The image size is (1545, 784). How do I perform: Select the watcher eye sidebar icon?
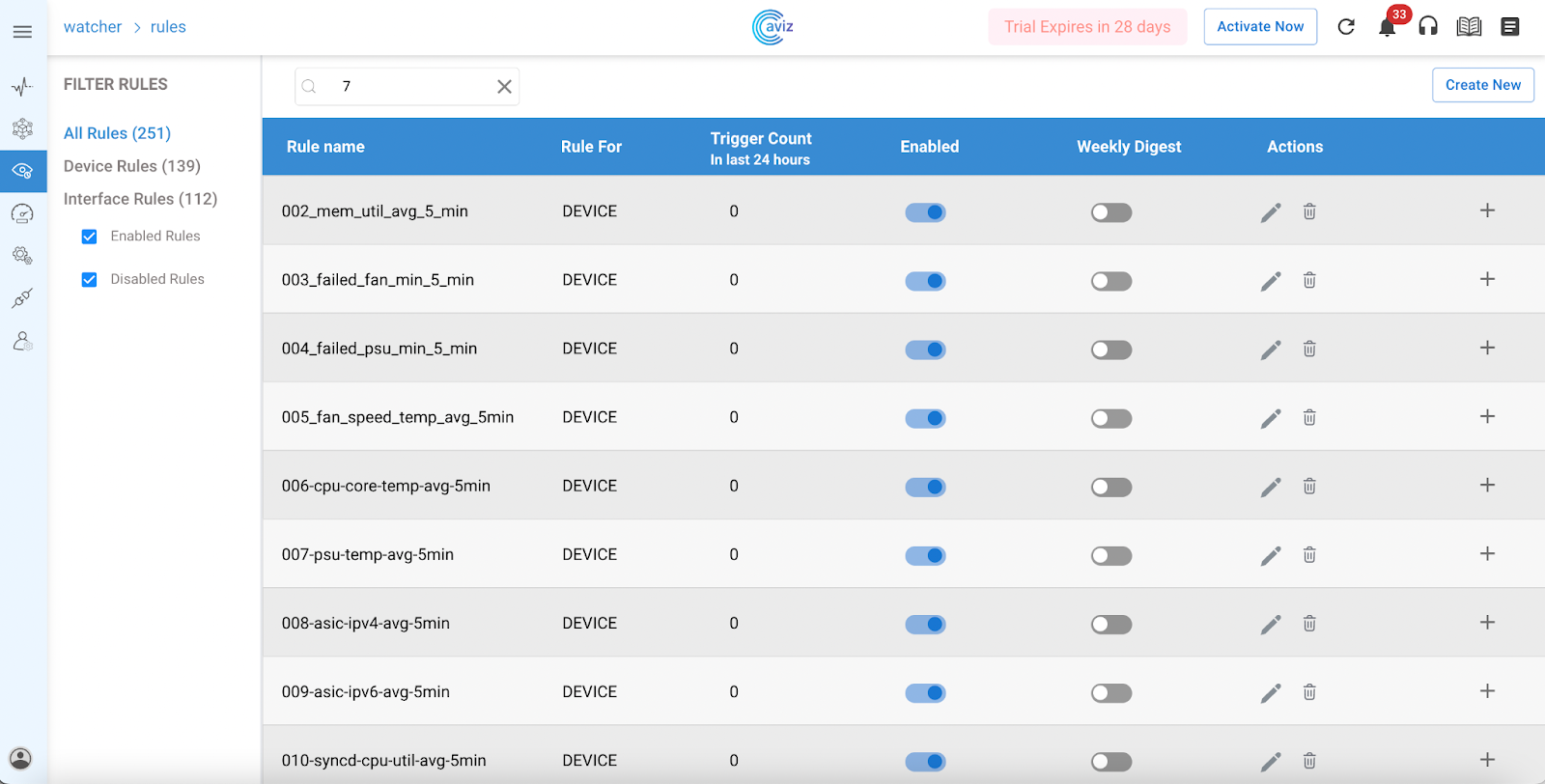pos(22,171)
